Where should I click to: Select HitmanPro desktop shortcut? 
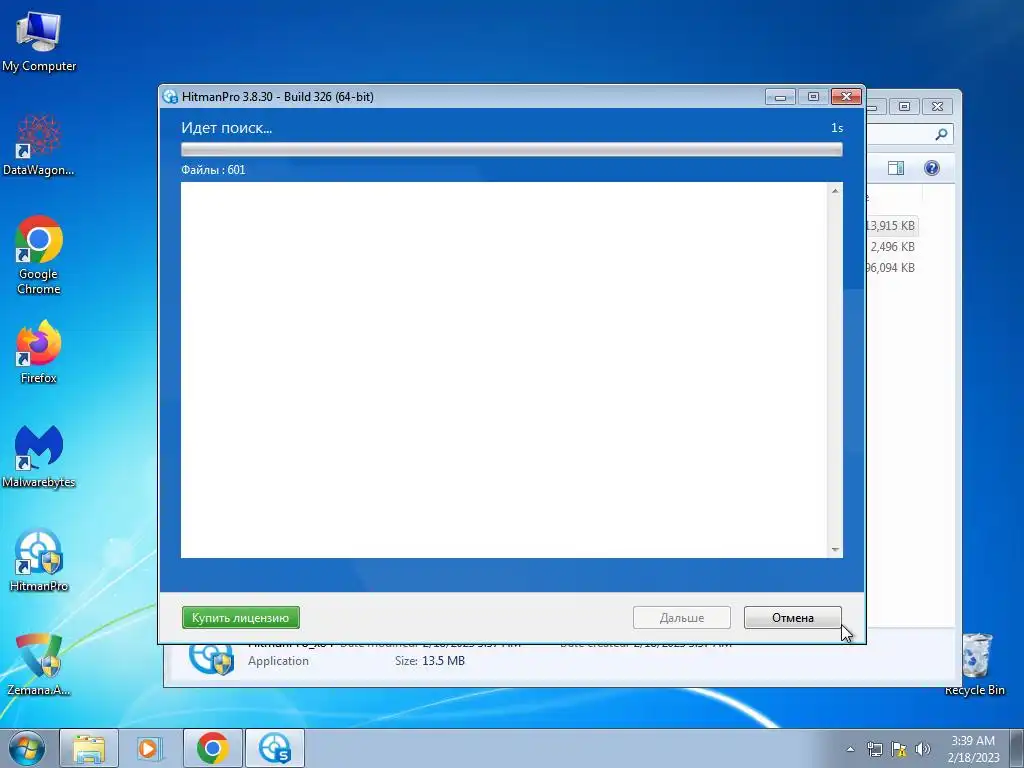click(x=39, y=560)
